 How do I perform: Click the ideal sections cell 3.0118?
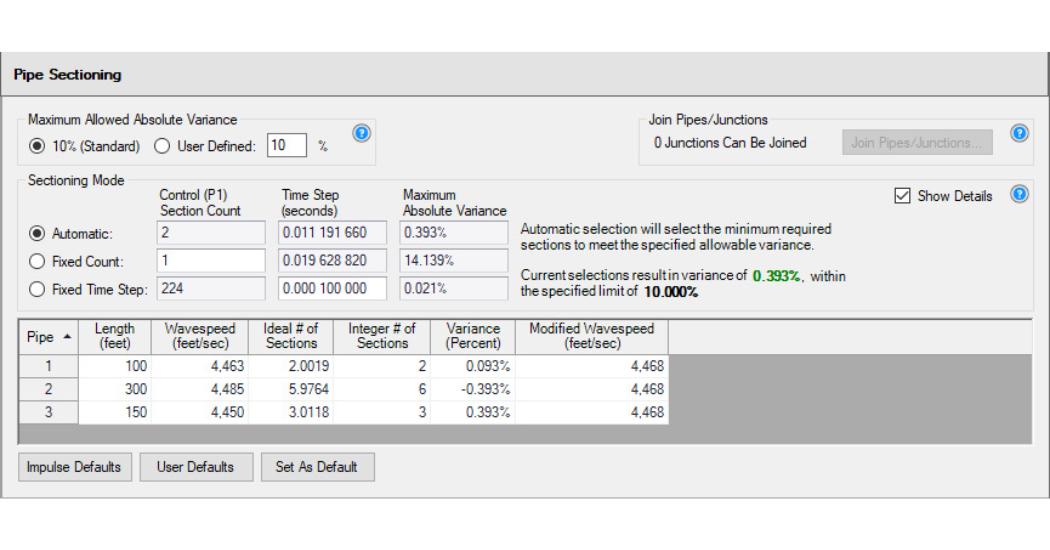pos(291,412)
